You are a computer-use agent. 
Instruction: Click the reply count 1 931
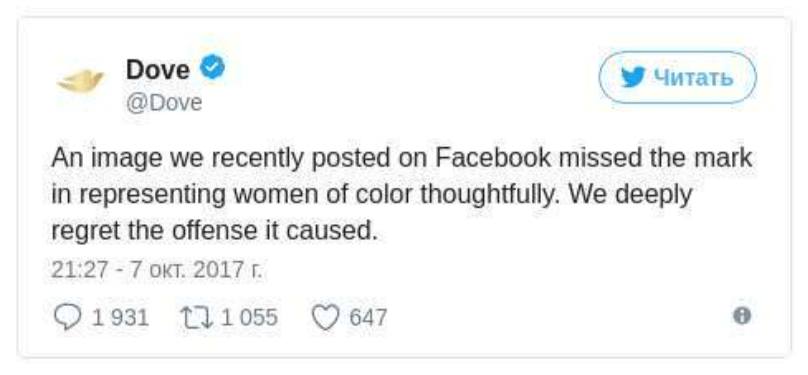pyautogui.click(x=120, y=317)
